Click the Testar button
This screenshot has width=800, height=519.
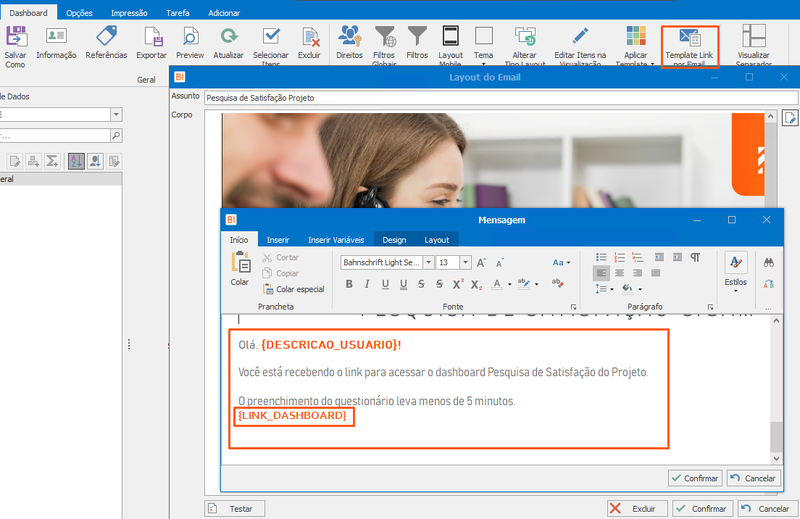point(235,509)
